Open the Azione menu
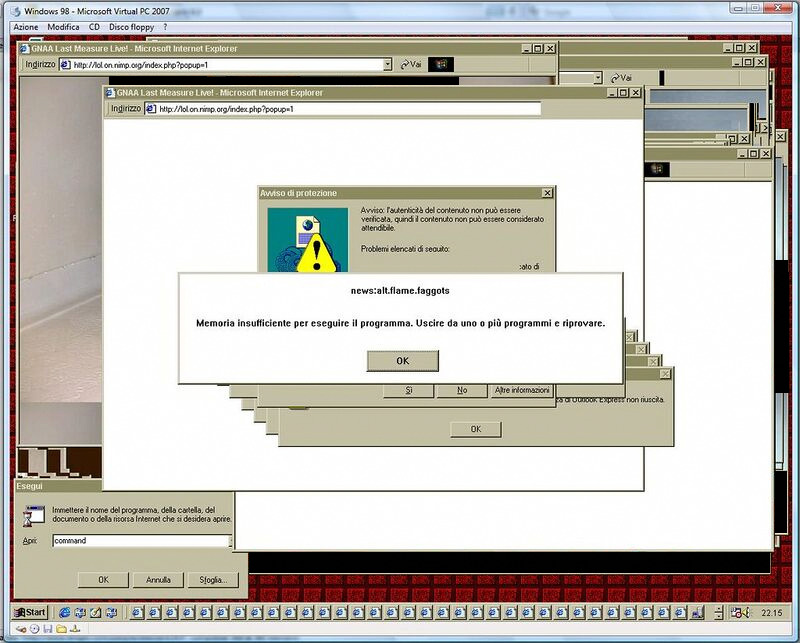This screenshot has height=643, width=800. pyautogui.click(x=26, y=27)
